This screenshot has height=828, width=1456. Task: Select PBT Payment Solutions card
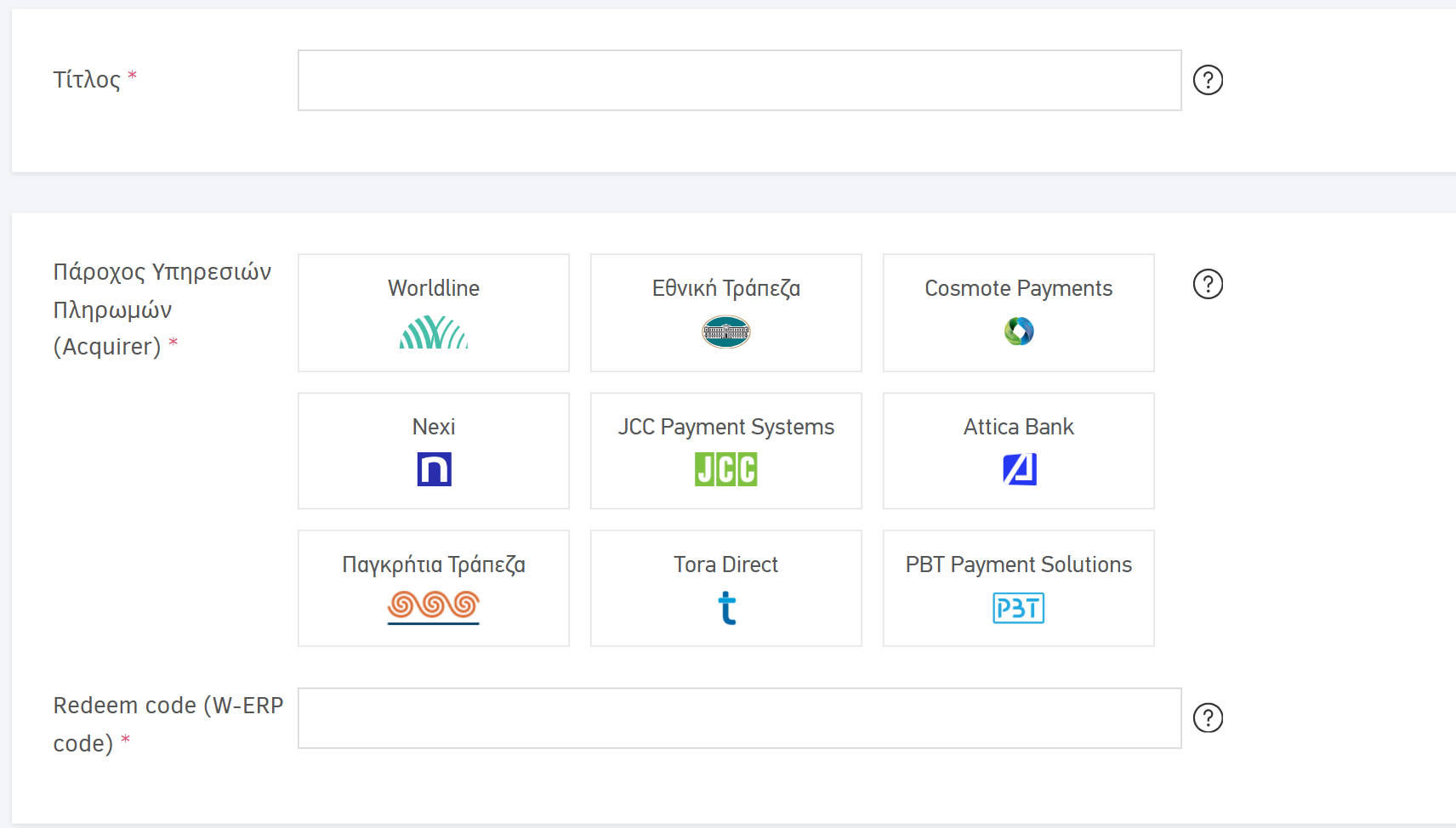pos(1019,588)
